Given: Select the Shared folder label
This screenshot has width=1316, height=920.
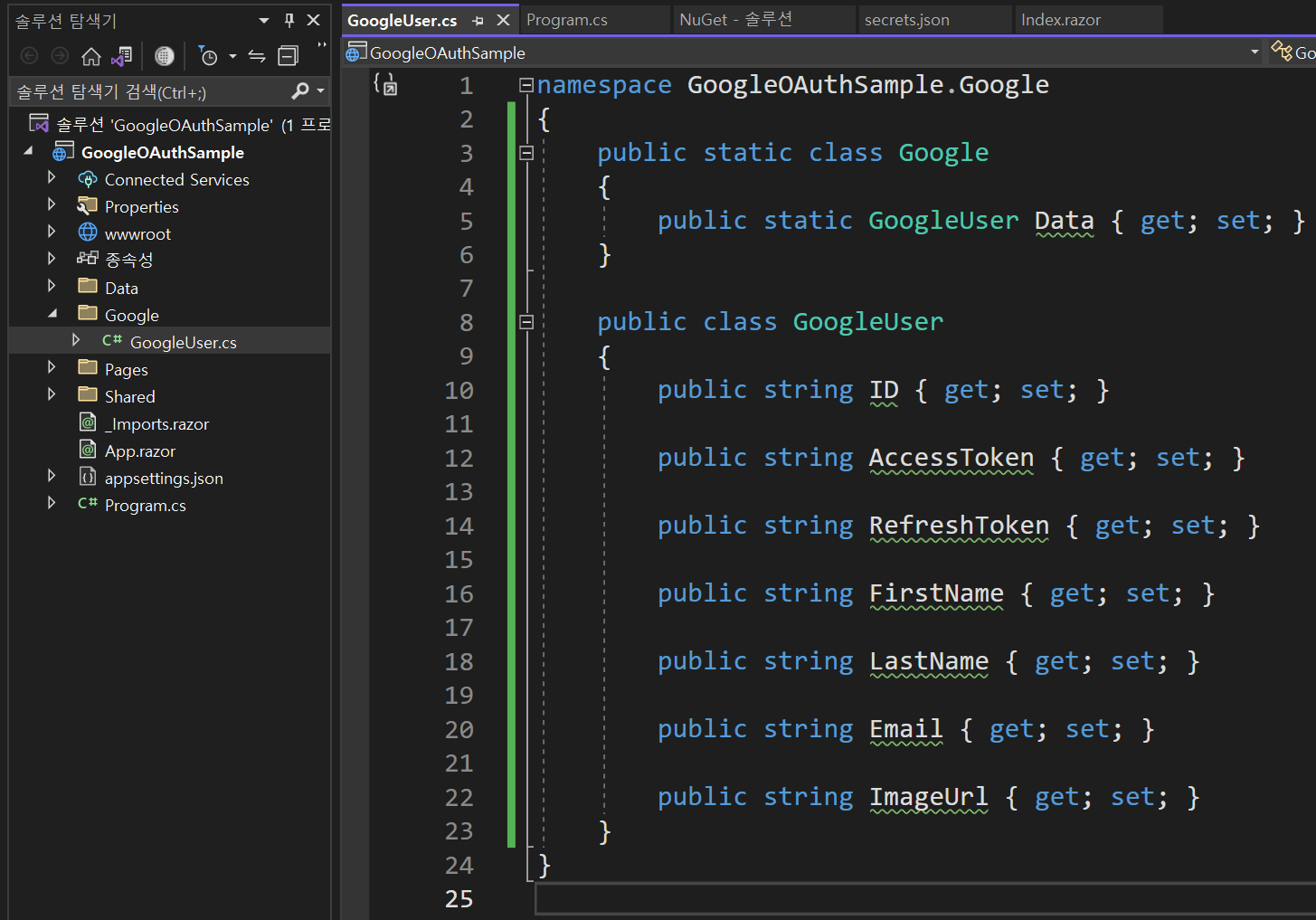Looking at the screenshot, I should (x=130, y=397).
